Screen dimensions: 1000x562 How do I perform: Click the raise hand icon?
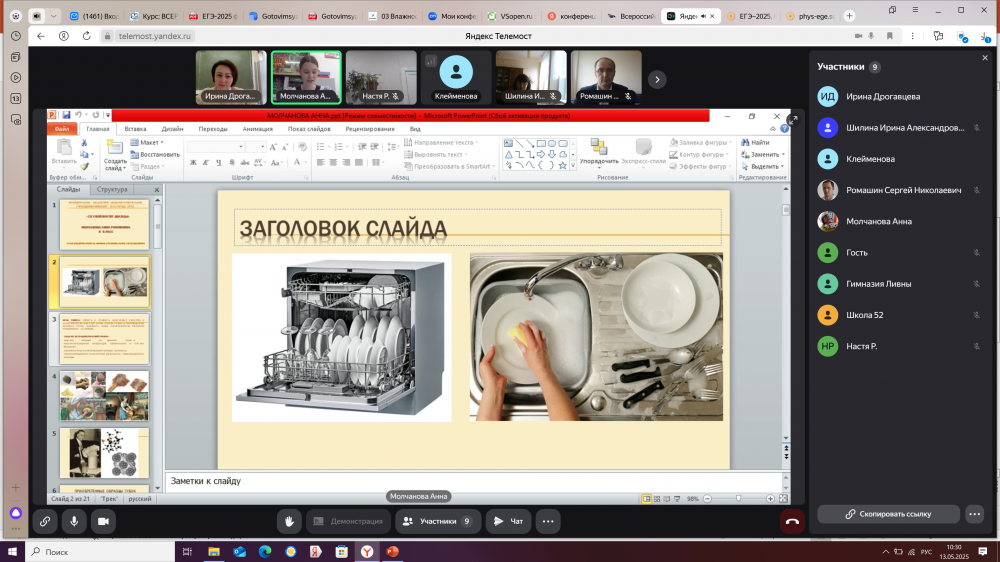tap(289, 521)
